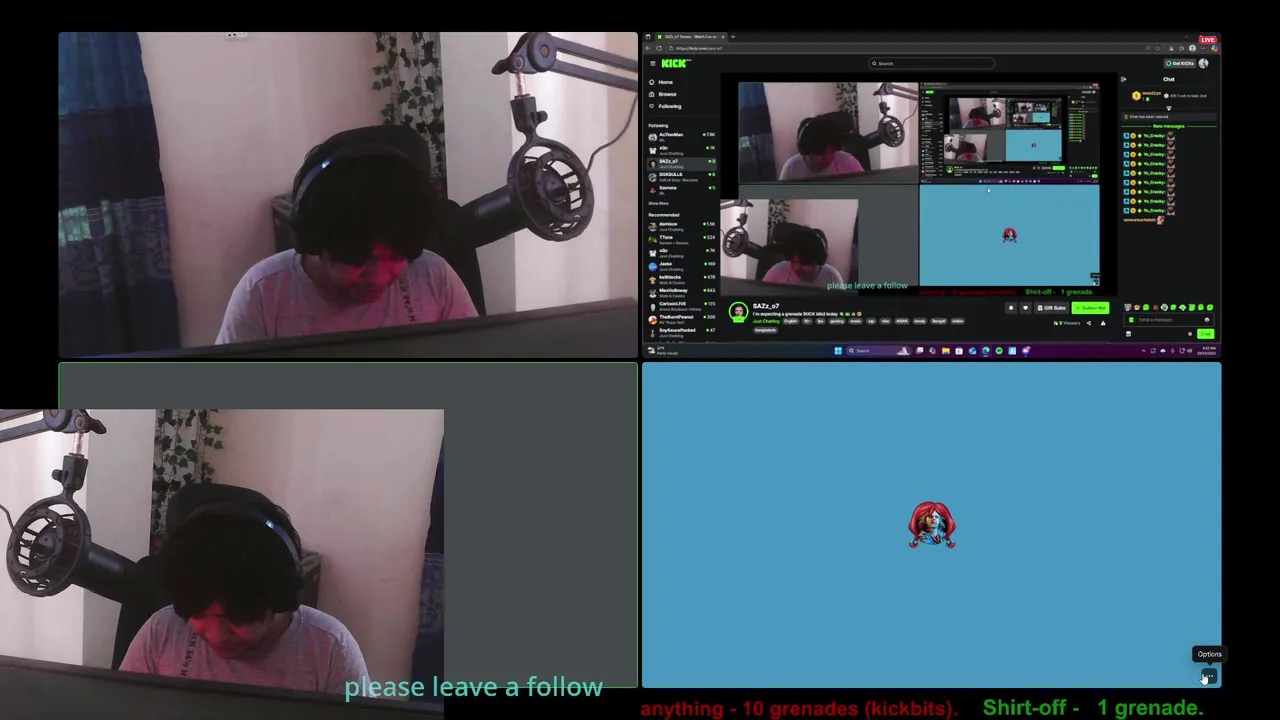The height and width of the screenshot is (720, 1280).
Task: Open Following in Kick sidebar
Action: pos(664,106)
